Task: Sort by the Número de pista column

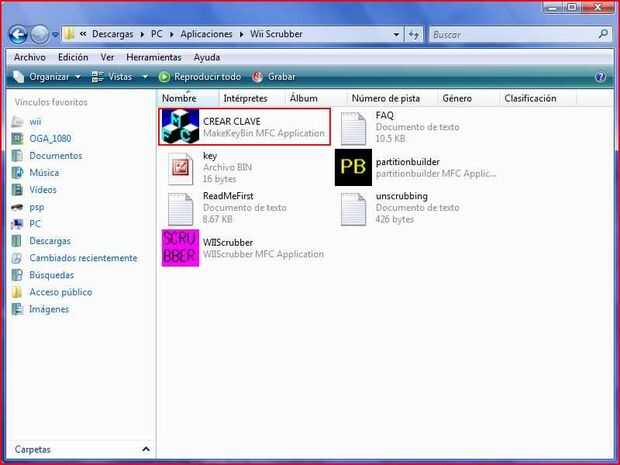Action: (392, 98)
